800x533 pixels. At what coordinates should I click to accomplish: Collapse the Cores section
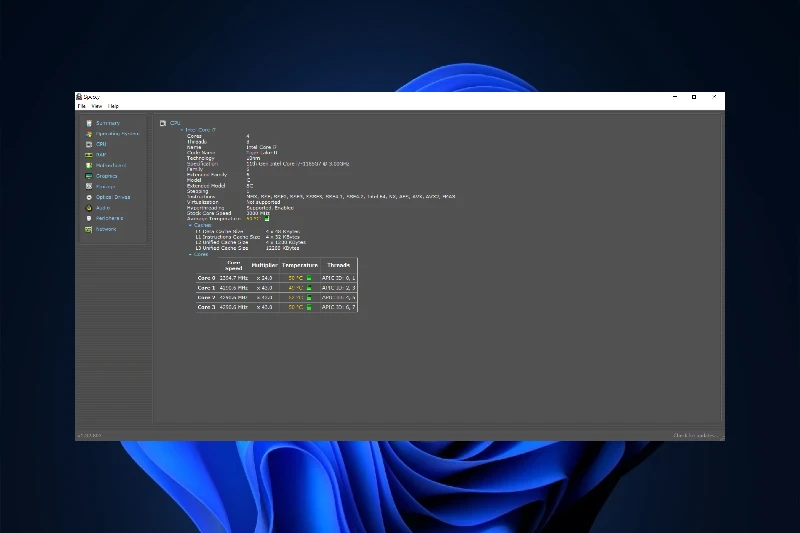[190, 254]
